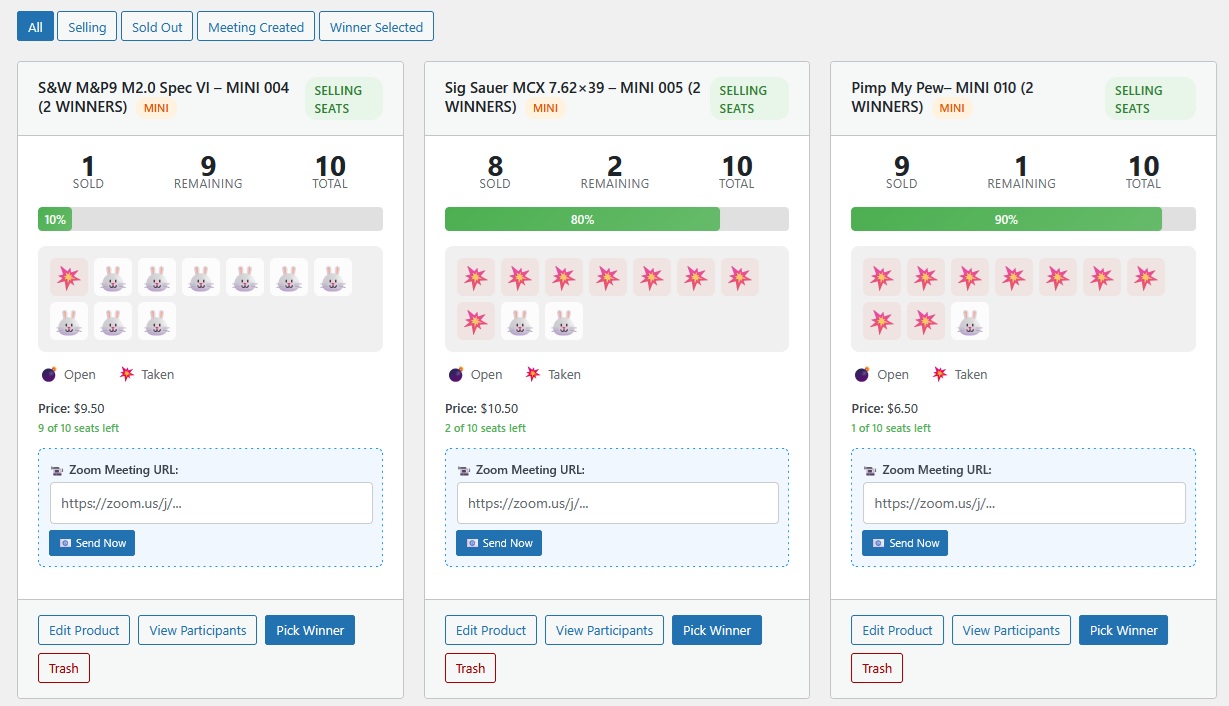Toggle the last firework seat in Pimp My Pew grid

tap(925, 321)
